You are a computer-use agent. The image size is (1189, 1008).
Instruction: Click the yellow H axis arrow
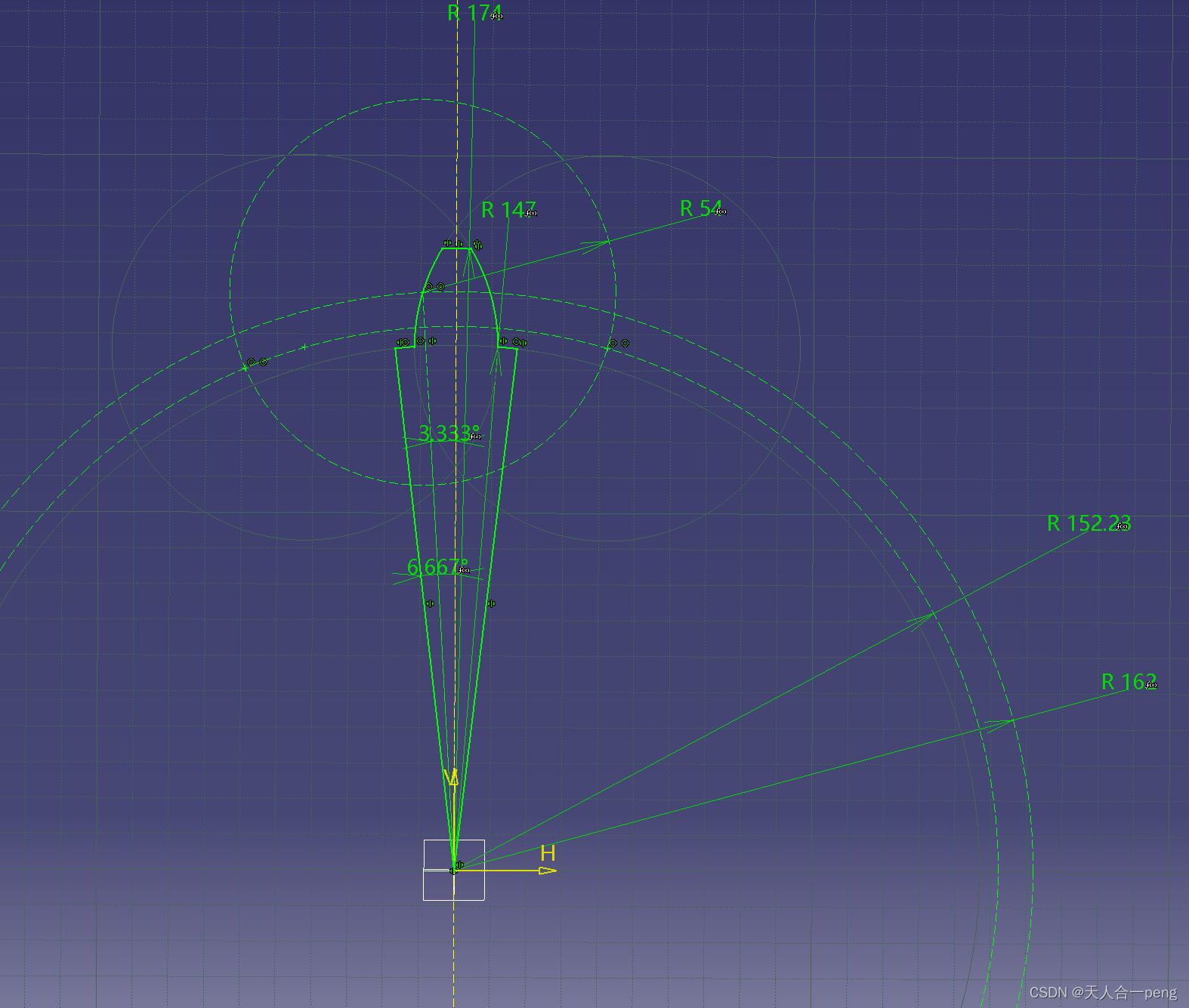[547, 871]
